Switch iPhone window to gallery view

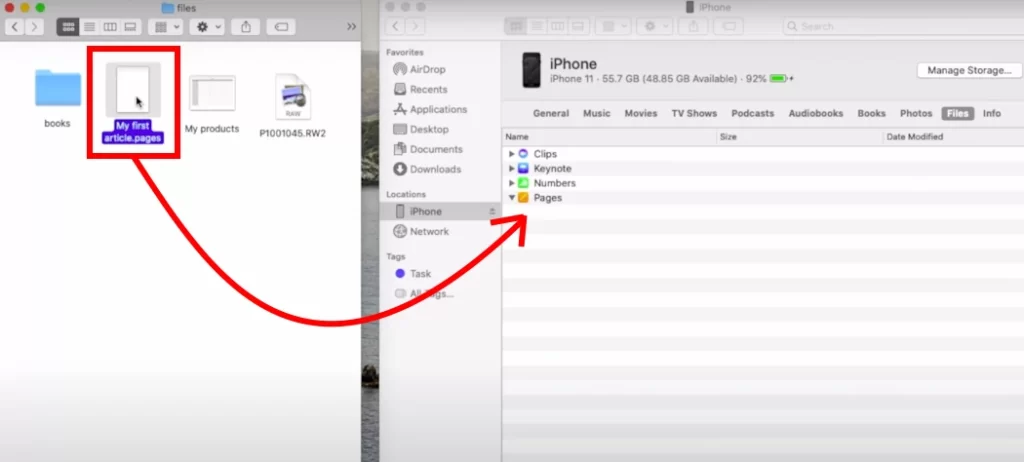pos(577,26)
